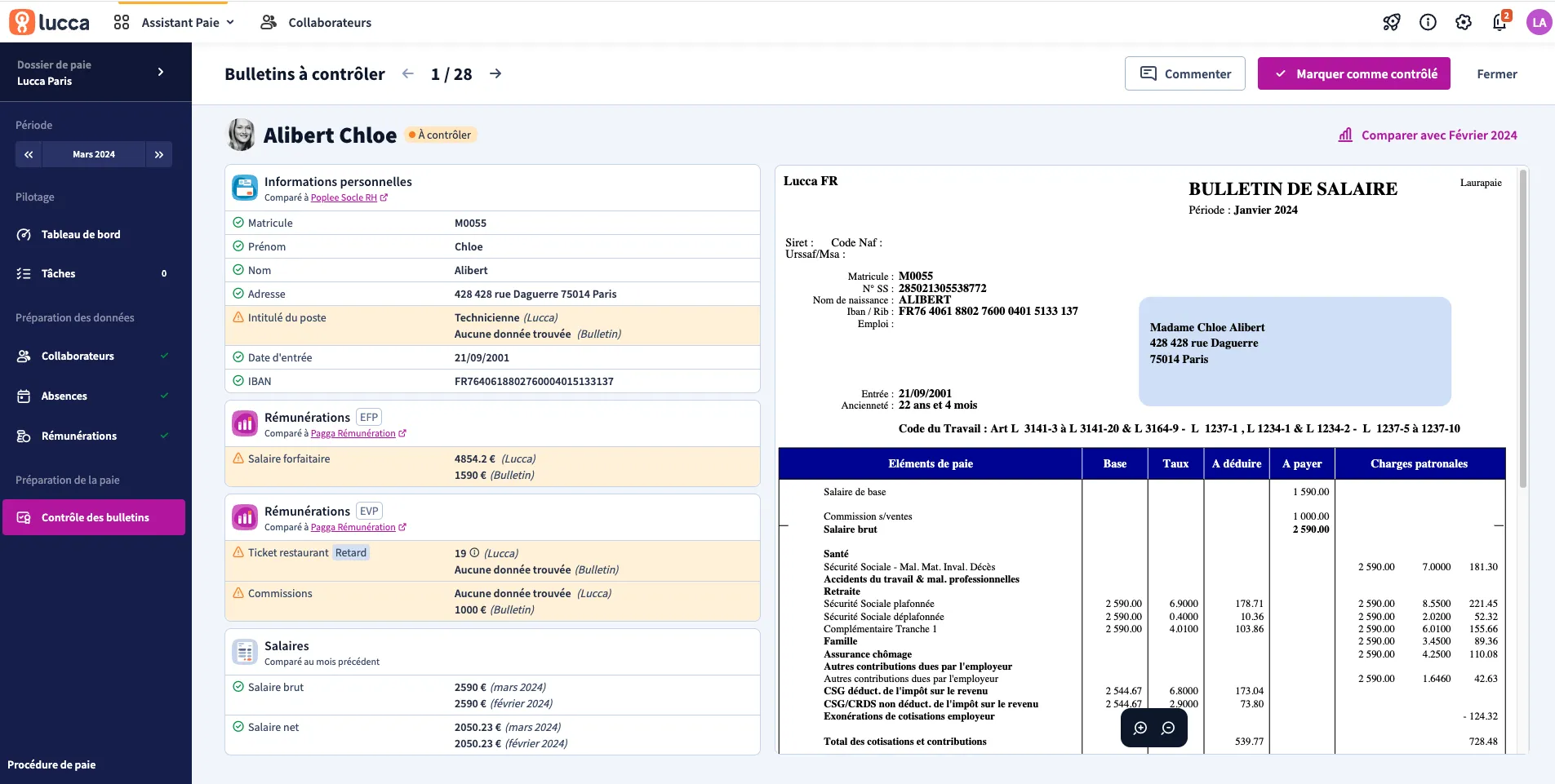The image size is (1555, 784).
Task: Open the information circle icon
Action: click(1428, 22)
